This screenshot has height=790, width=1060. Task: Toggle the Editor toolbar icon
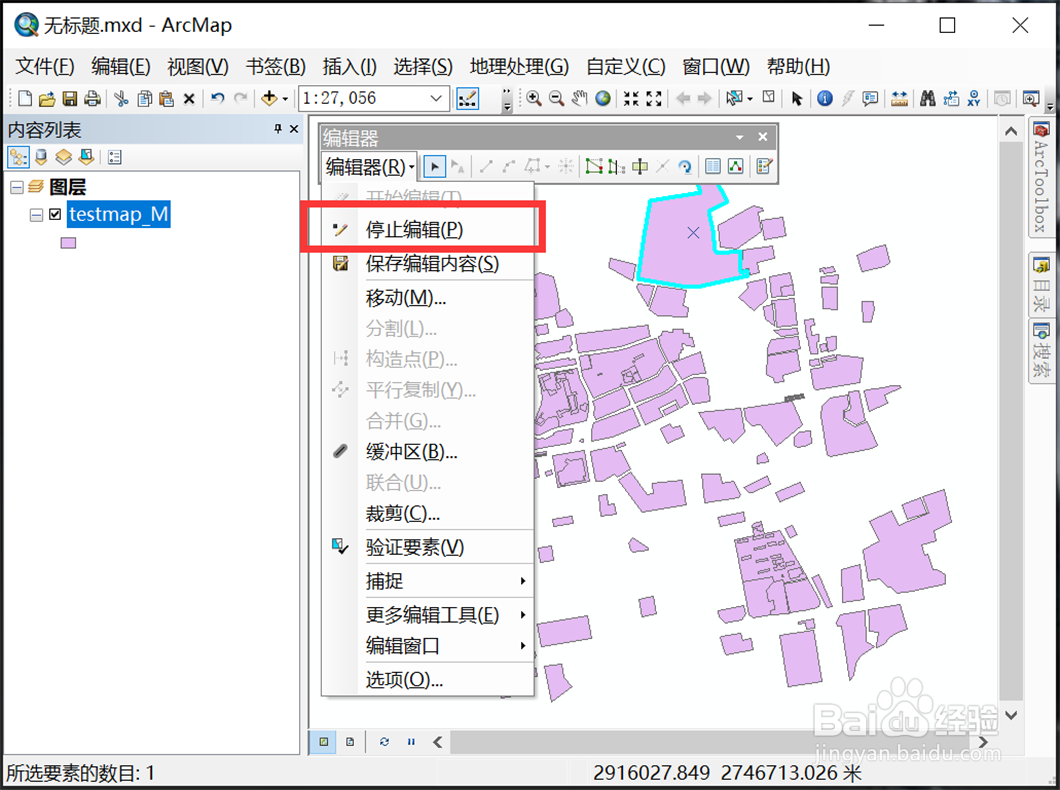coord(467,99)
